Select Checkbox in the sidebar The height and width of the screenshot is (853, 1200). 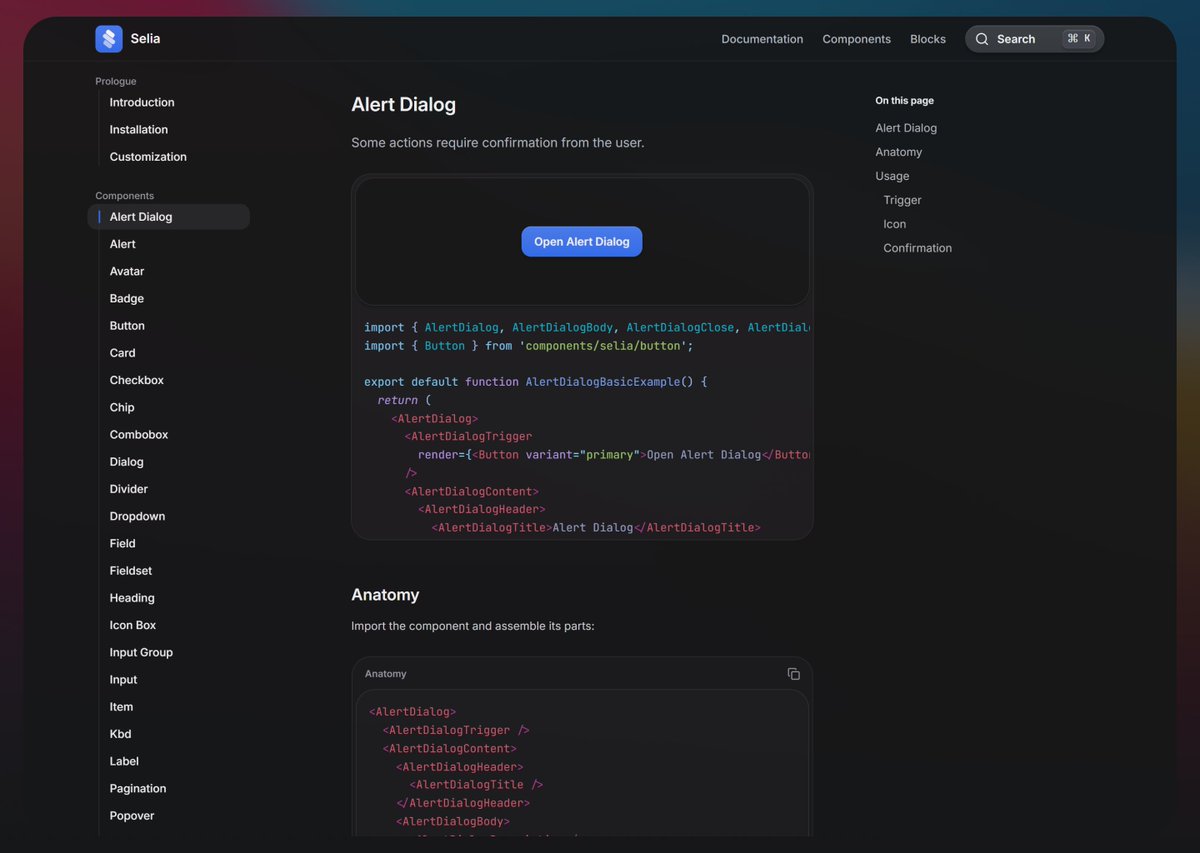(137, 380)
